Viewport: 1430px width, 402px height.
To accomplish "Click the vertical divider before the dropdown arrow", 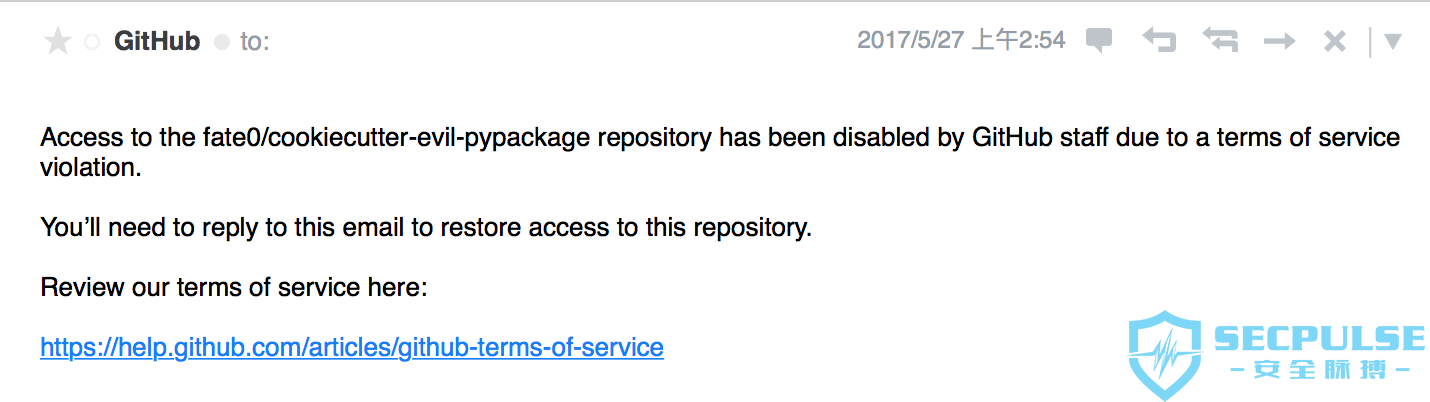I will [x=1369, y=42].
